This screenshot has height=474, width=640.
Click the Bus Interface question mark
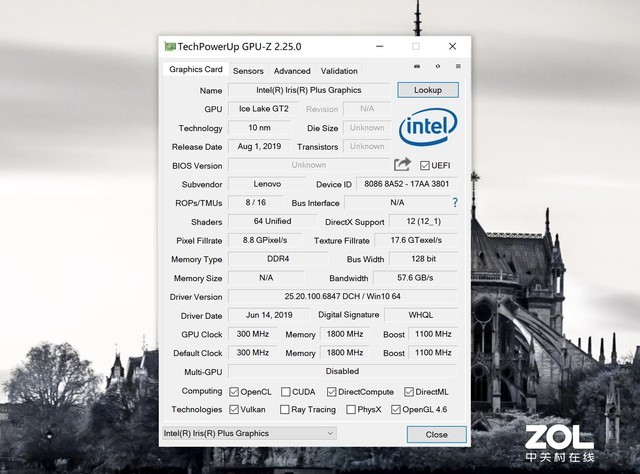455,203
